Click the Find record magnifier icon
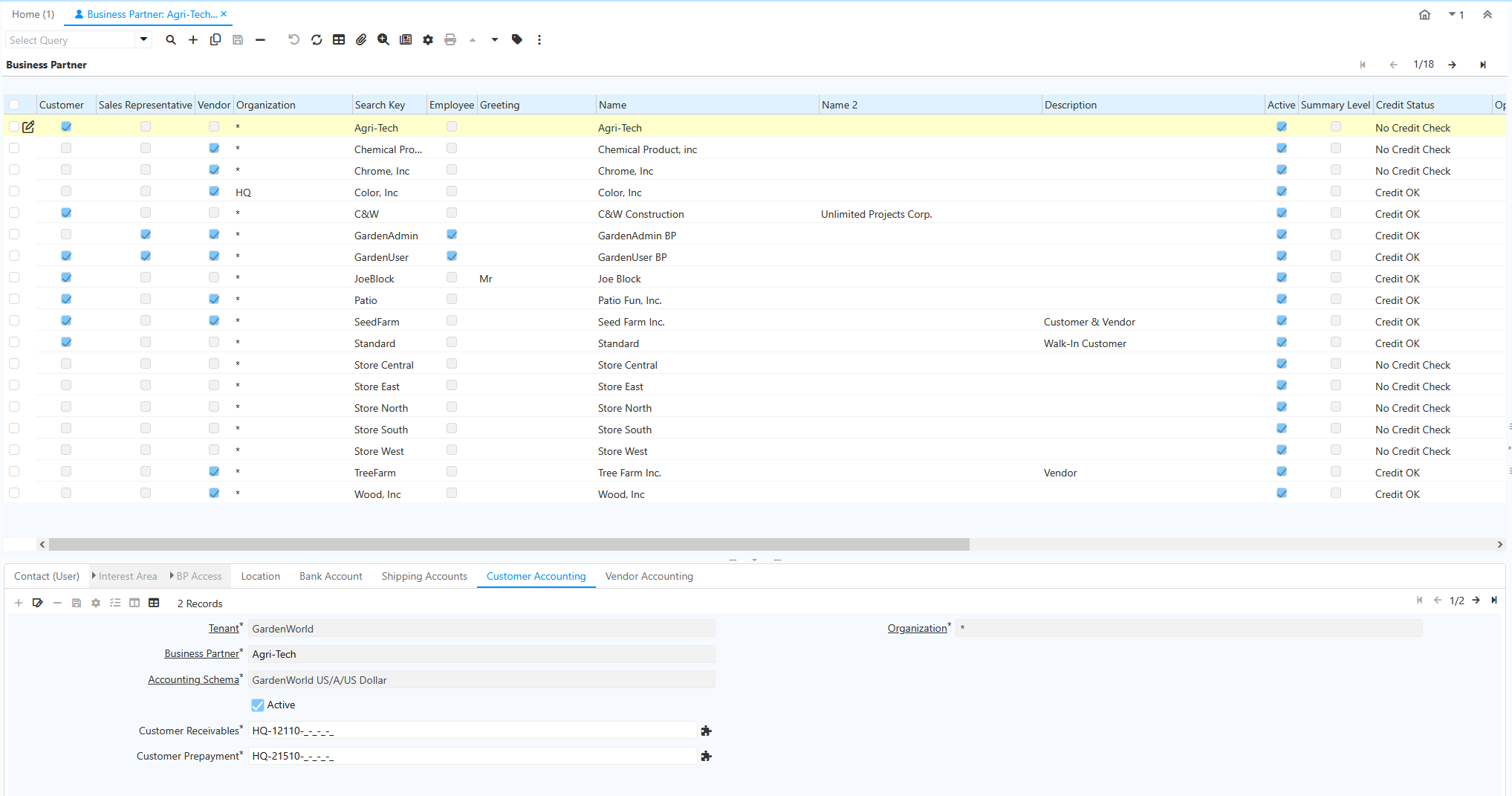Screen dimensions: 1512x796 point(171,40)
